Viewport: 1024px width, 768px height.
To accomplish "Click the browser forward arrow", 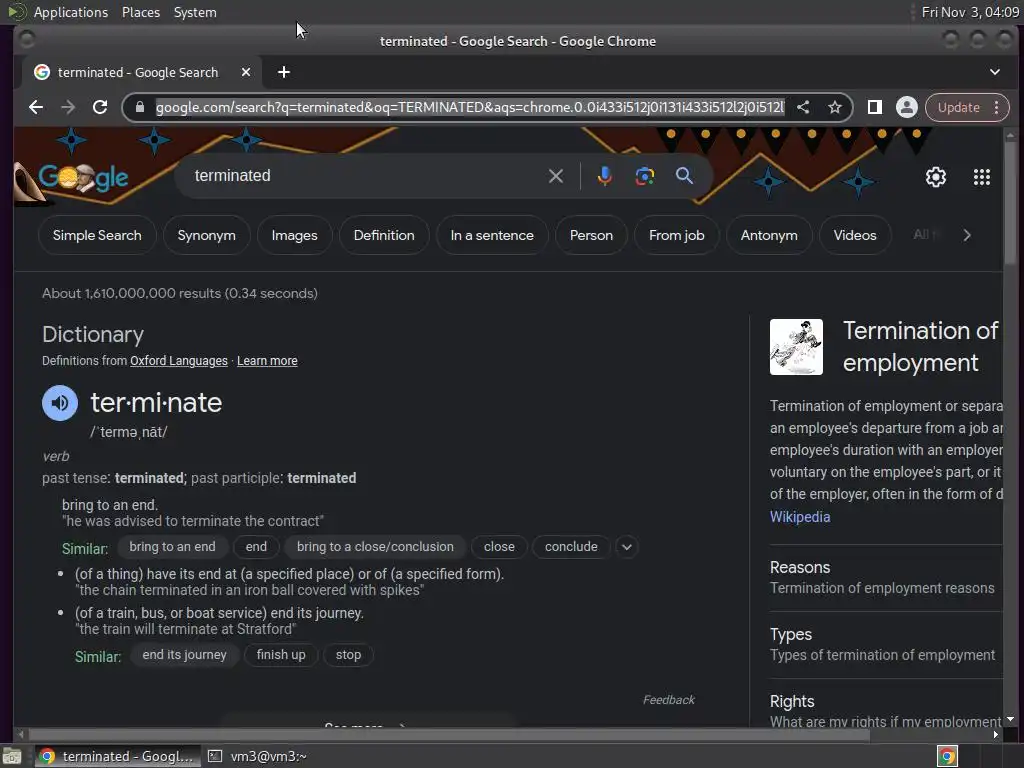I will pyautogui.click(x=68, y=107).
